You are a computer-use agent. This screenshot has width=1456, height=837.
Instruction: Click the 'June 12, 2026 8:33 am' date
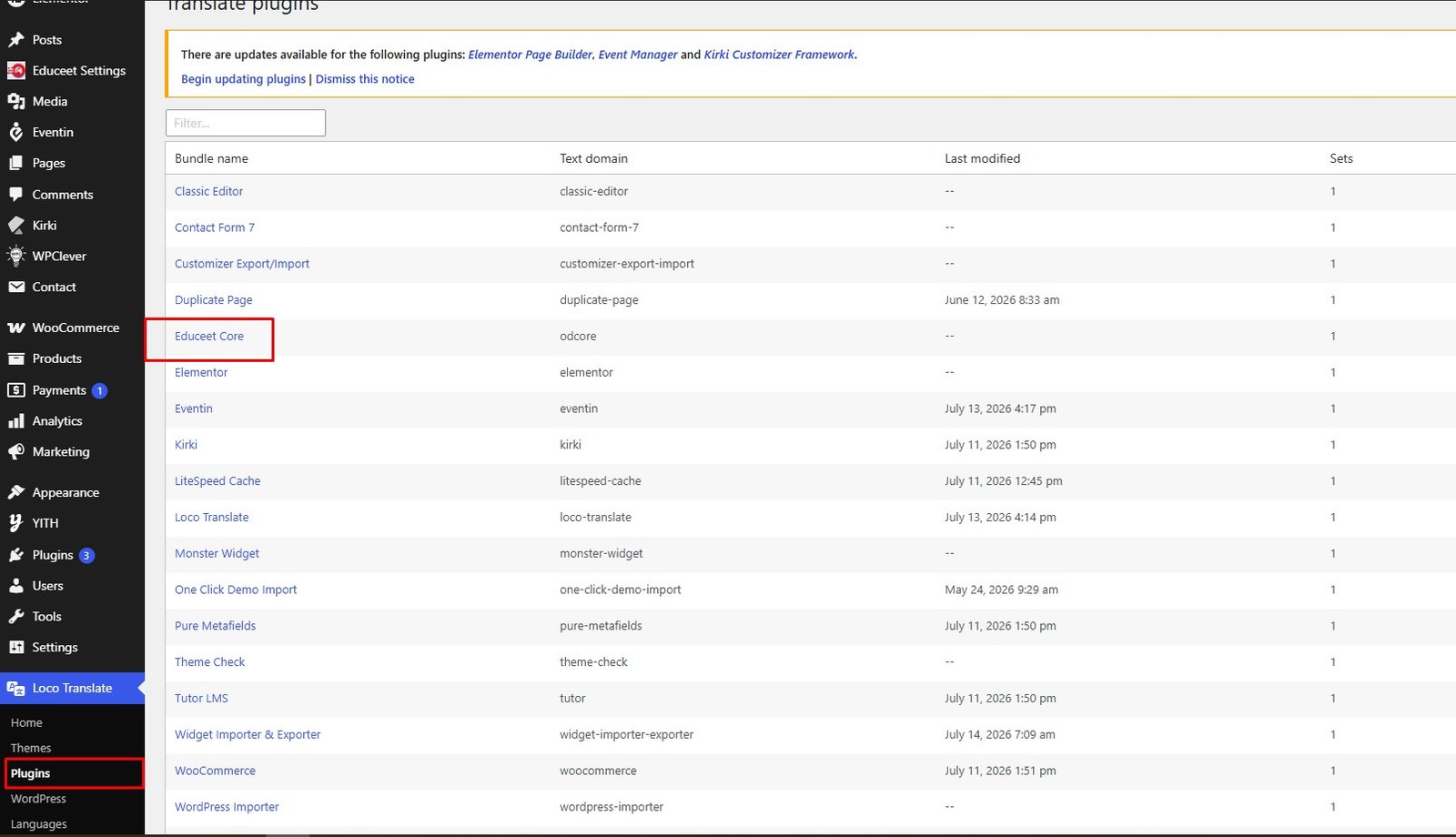(x=1002, y=300)
